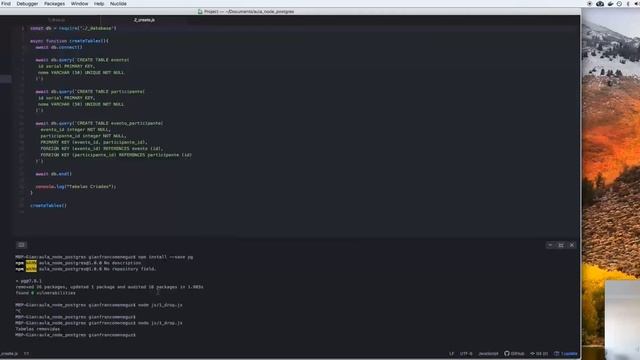
Task: Open the terminal panel menu icon
Action: (x=21, y=245)
